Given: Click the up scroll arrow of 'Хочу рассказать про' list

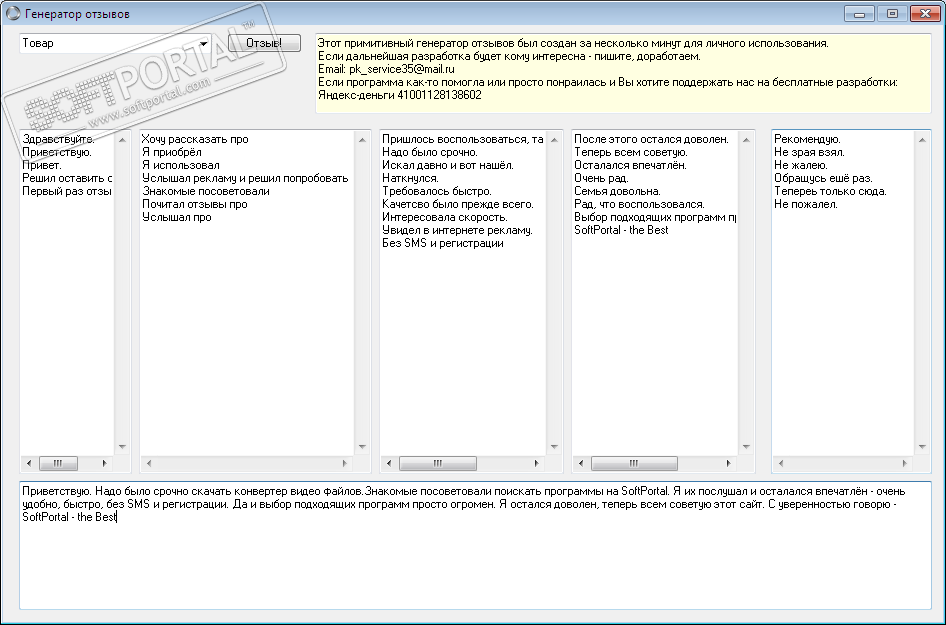Looking at the screenshot, I should [x=362, y=140].
